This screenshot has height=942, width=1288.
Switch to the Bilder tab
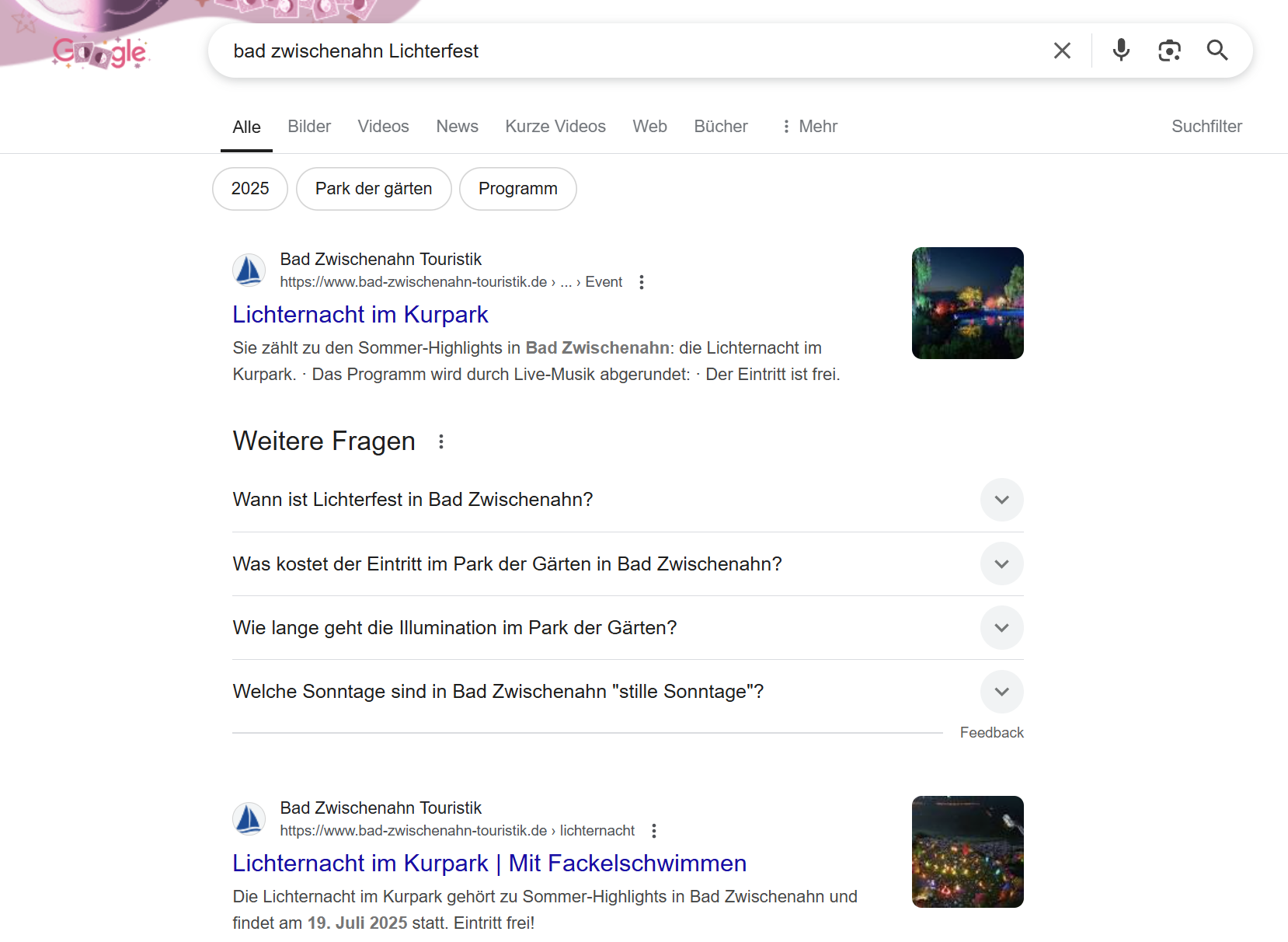(x=309, y=127)
